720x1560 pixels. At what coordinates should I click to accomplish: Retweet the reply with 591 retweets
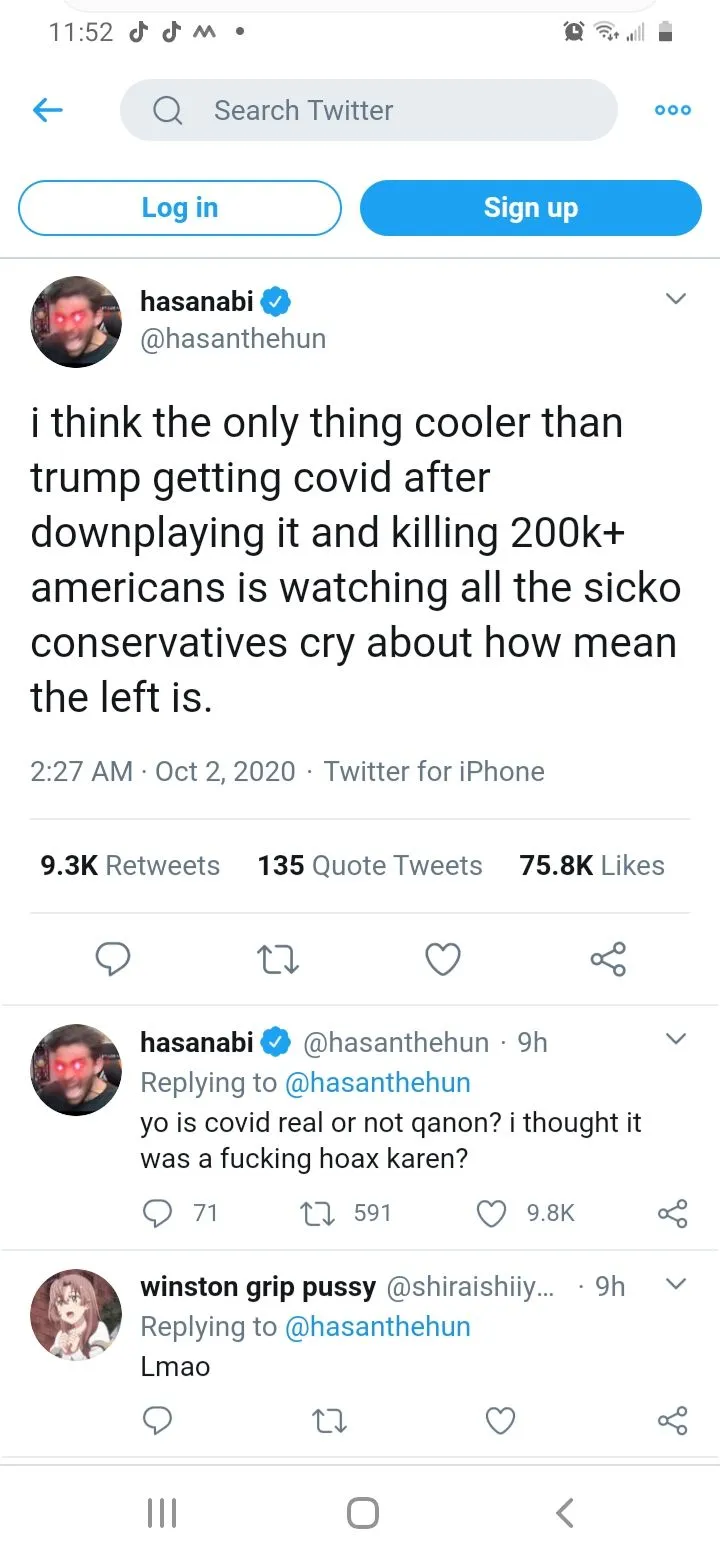[x=317, y=1213]
